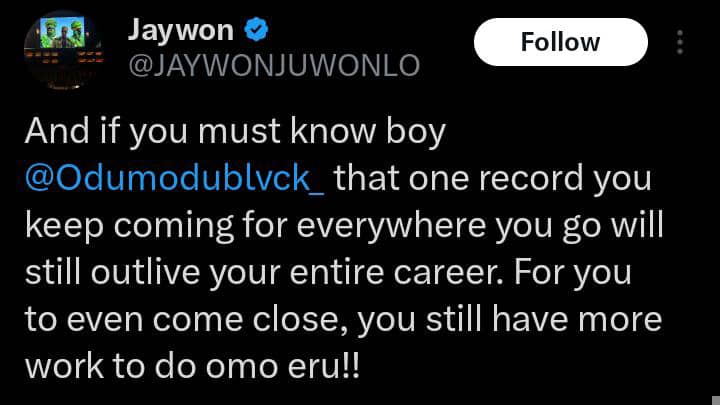Screen dimensions: 720x405
Task: Click the line starting 'keep coming for everywhere'
Action: (x=344, y=226)
